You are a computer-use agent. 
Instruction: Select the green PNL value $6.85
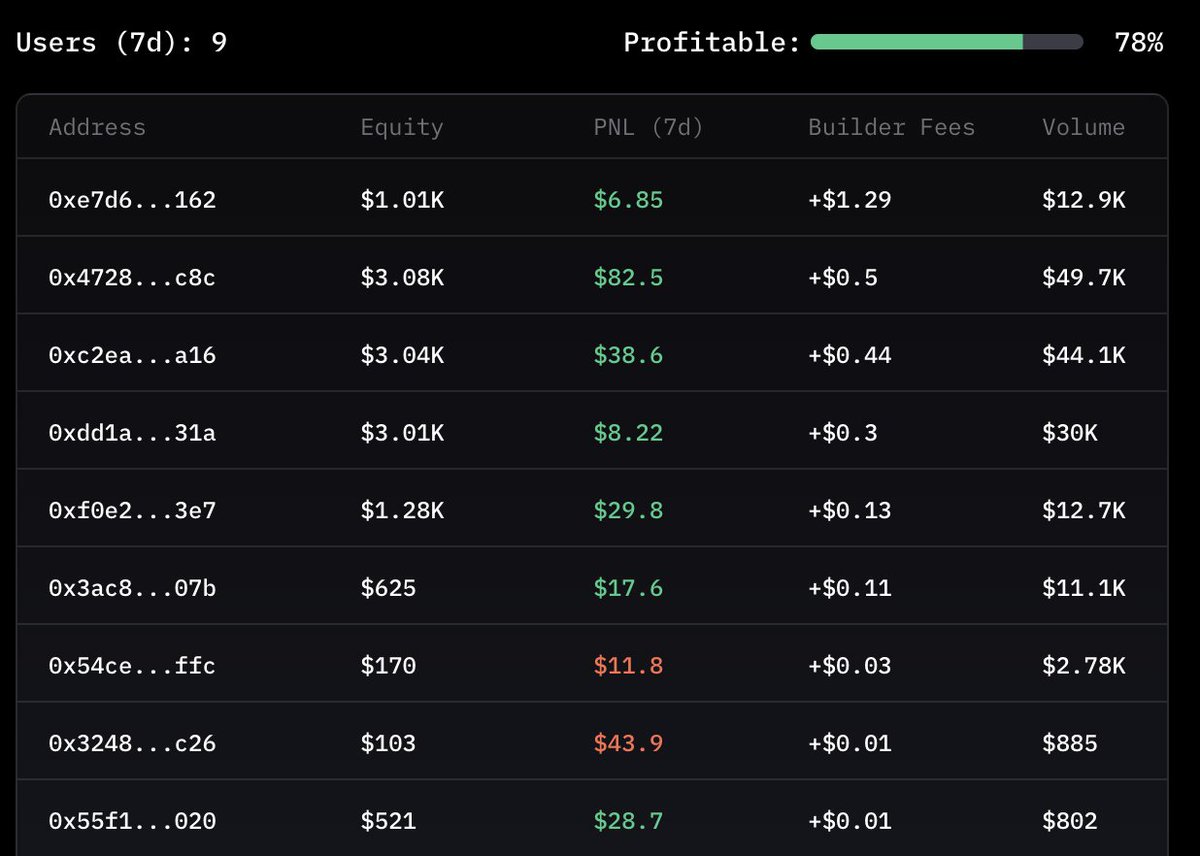tap(628, 200)
